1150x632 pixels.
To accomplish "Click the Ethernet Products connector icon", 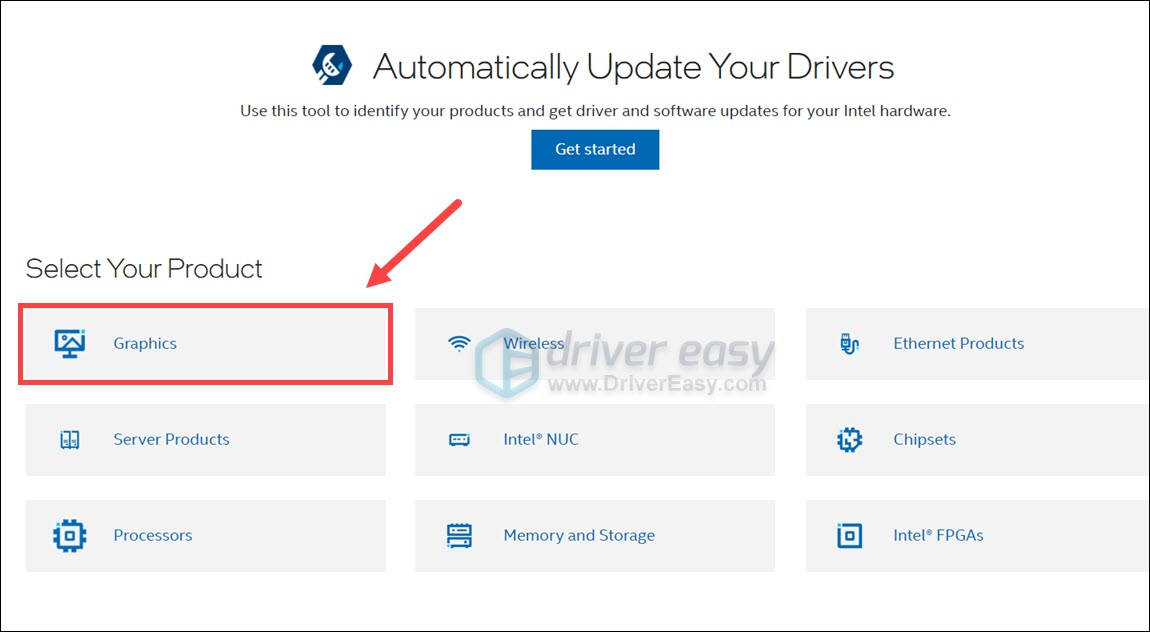I will [849, 343].
